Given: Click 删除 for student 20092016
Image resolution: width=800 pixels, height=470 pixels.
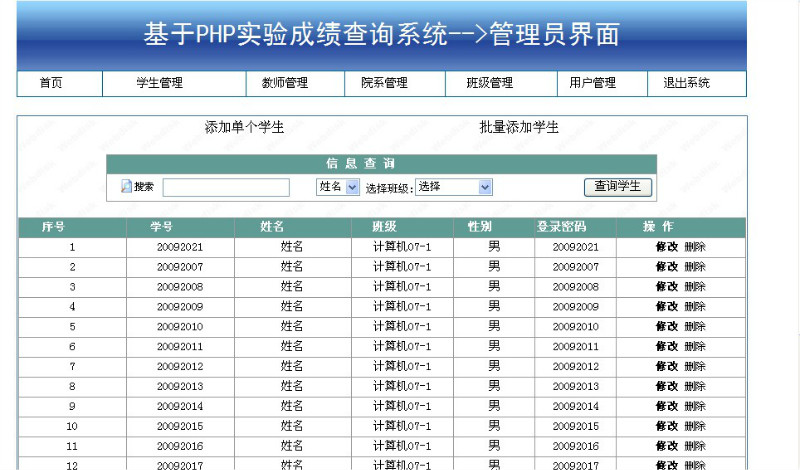Looking at the screenshot, I should click(x=695, y=446).
